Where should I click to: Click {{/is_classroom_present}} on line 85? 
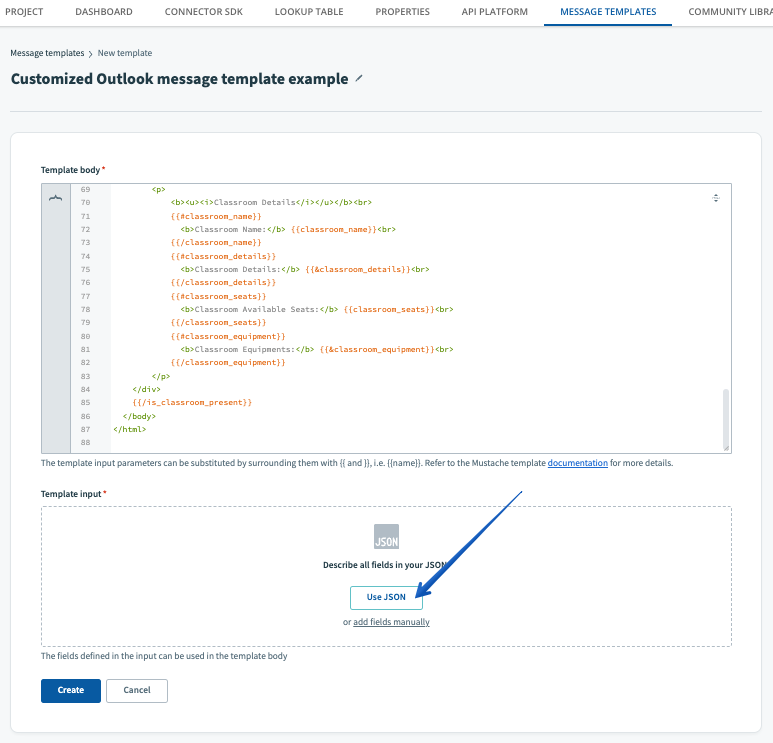(192, 402)
